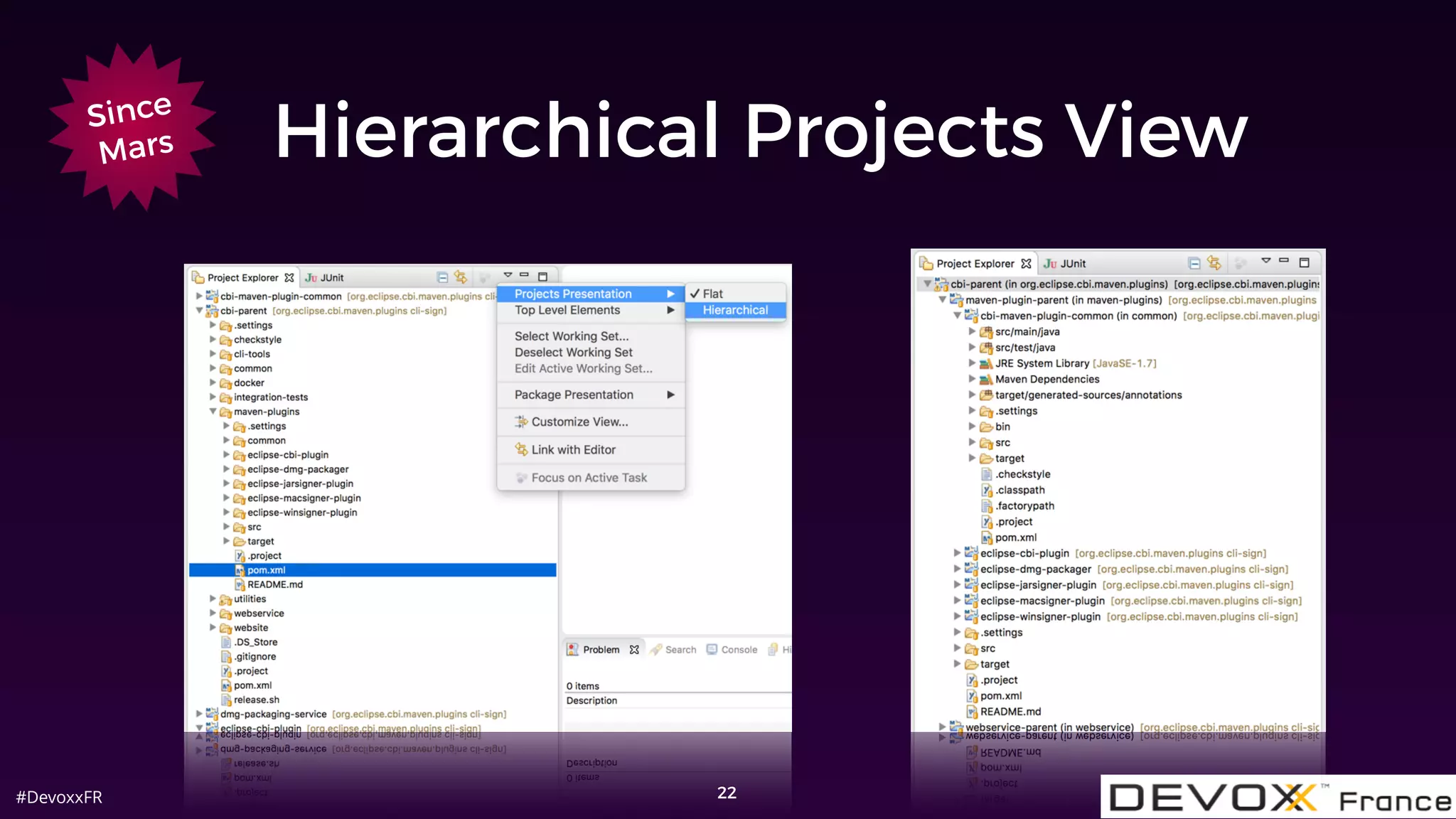Screen dimensions: 1456x819
Task: Expand cbi-maven-plugin-common in left explorer
Action: pos(199,296)
